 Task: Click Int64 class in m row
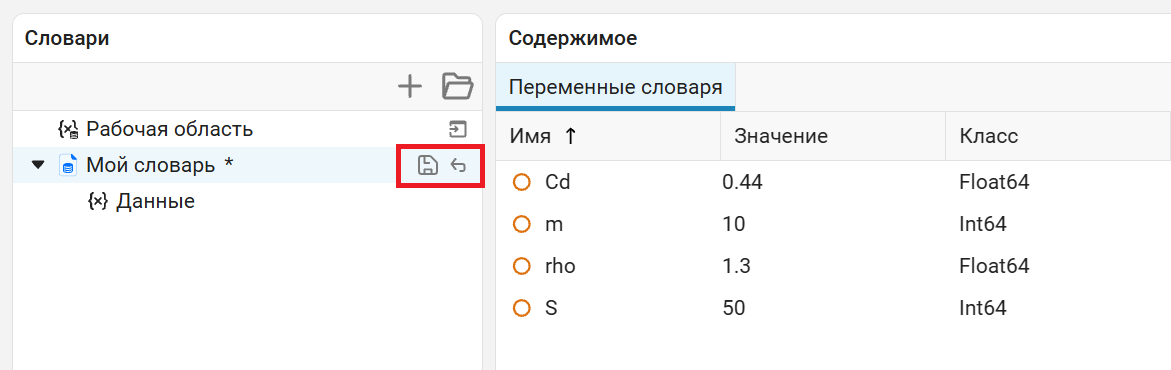pyautogui.click(x=983, y=223)
